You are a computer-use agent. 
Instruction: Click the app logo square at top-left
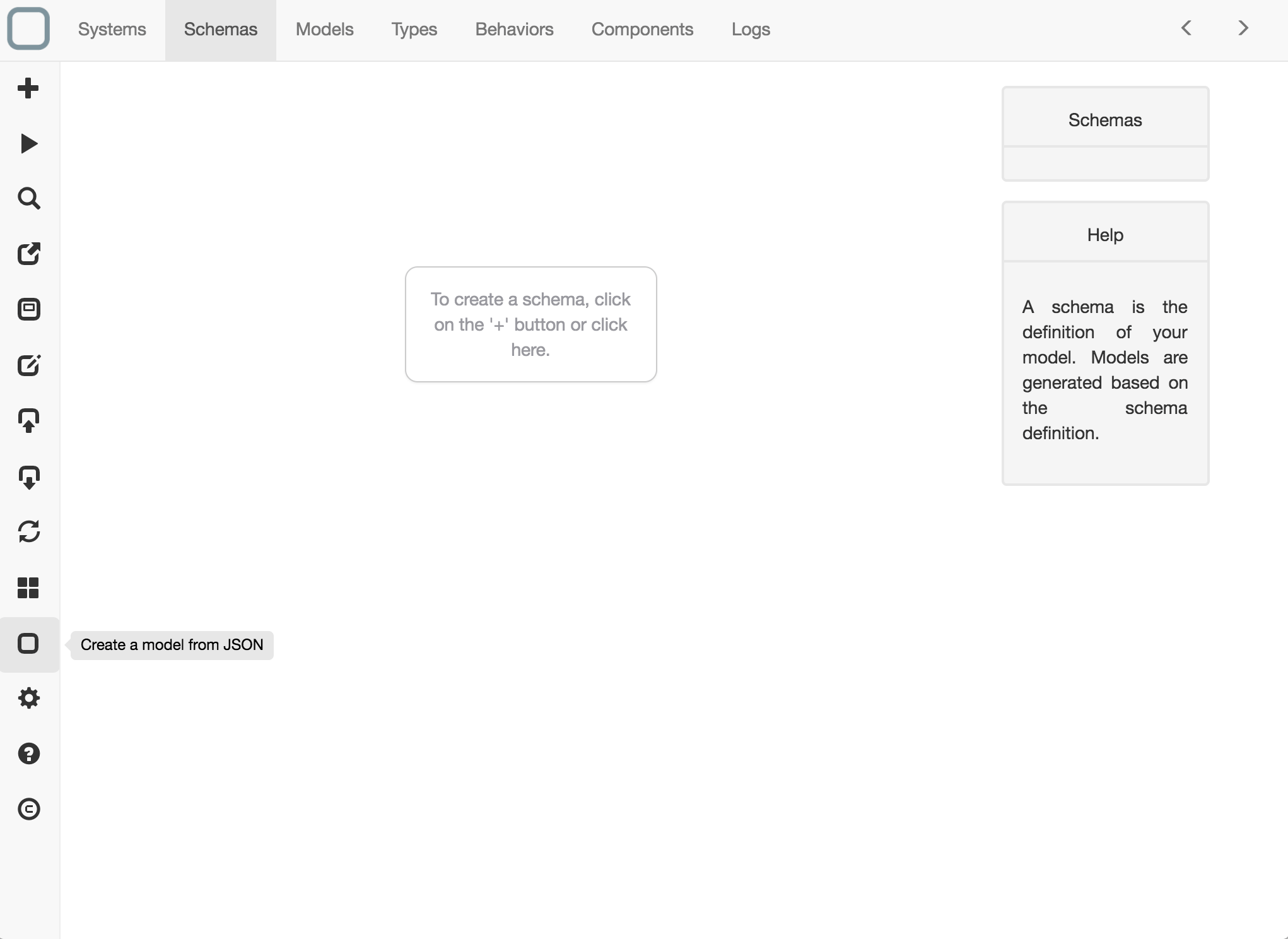click(28, 29)
